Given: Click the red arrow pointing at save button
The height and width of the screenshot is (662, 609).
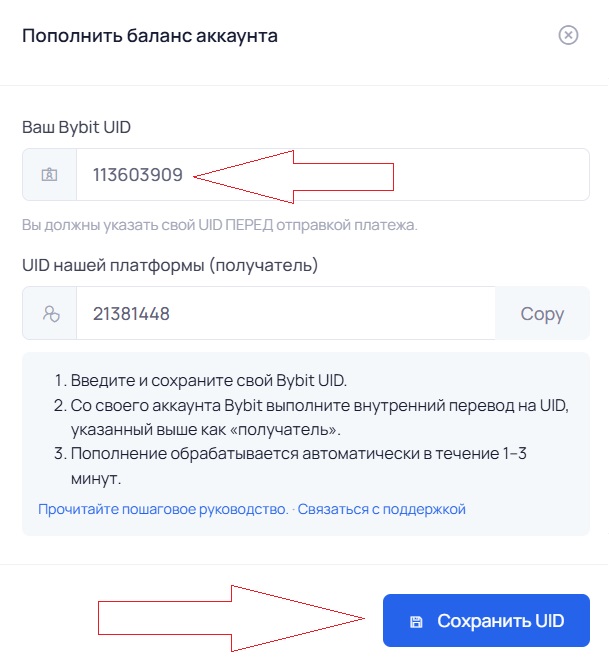Looking at the screenshot, I should click(230, 620).
